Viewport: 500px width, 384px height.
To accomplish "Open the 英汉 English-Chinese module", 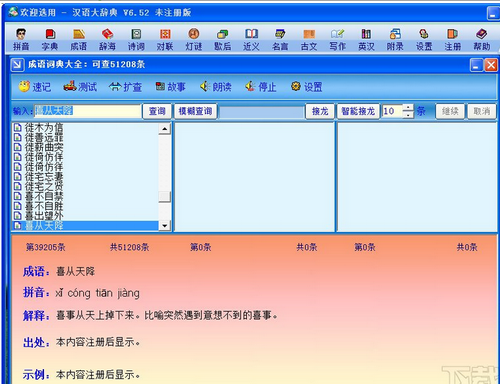I will [366, 40].
